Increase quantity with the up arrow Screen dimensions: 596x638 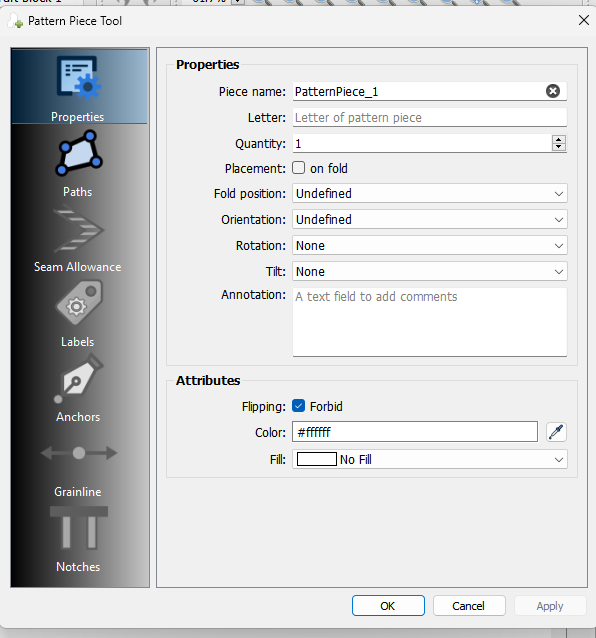point(559,140)
